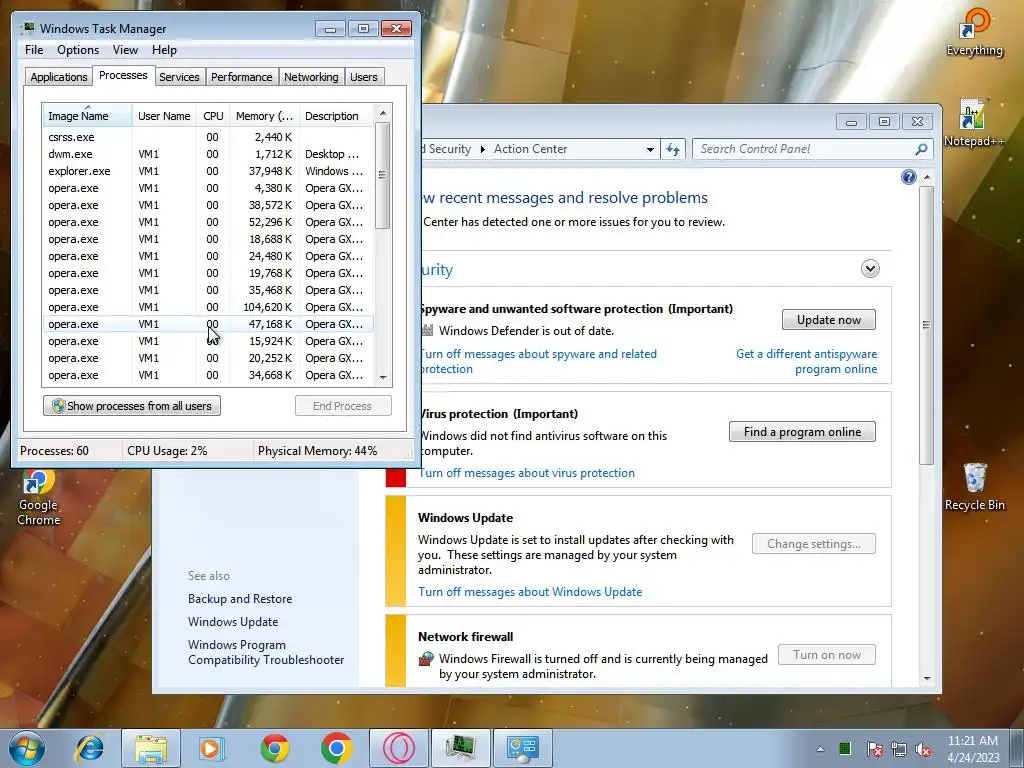
Task: Turn off messages about spyware protection
Action: (538, 361)
